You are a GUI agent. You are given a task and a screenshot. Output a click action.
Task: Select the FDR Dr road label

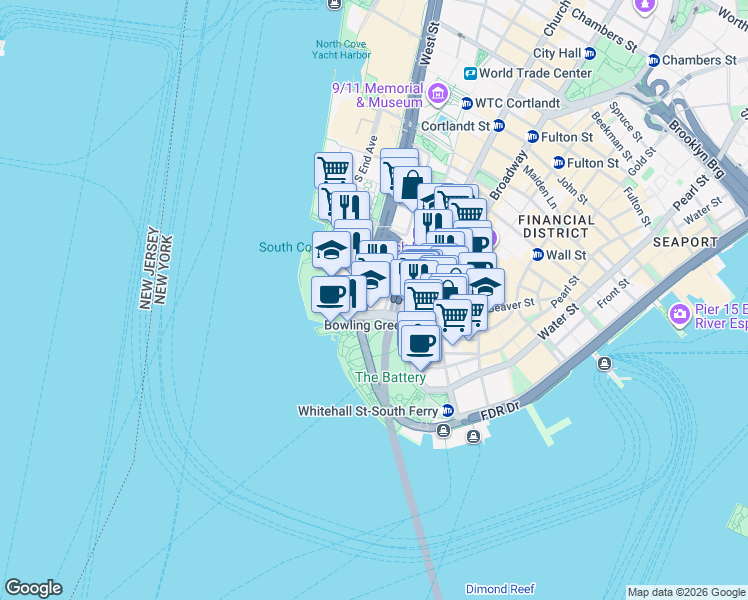click(499, 411)
